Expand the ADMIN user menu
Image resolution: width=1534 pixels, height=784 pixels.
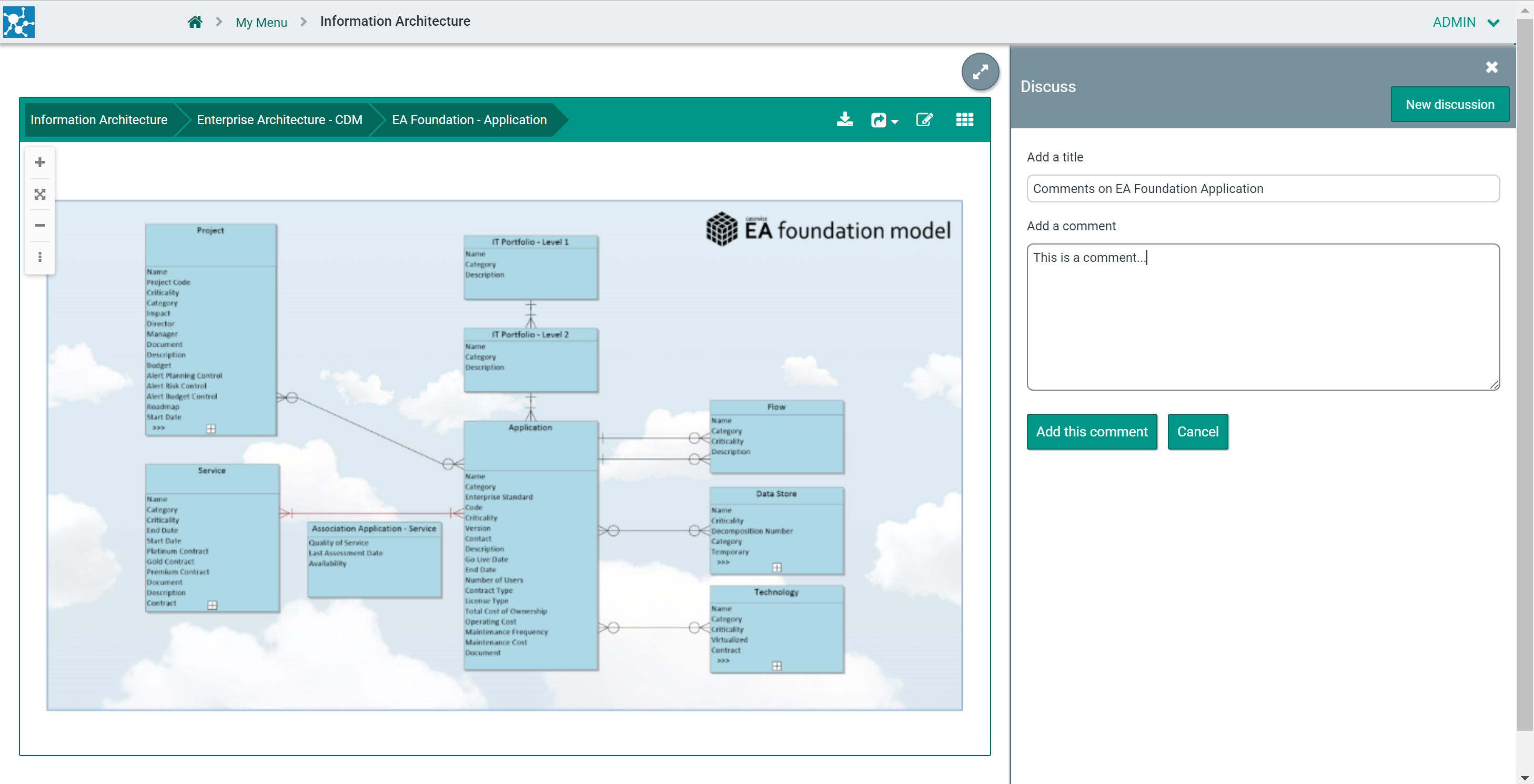click(1465, 22)
